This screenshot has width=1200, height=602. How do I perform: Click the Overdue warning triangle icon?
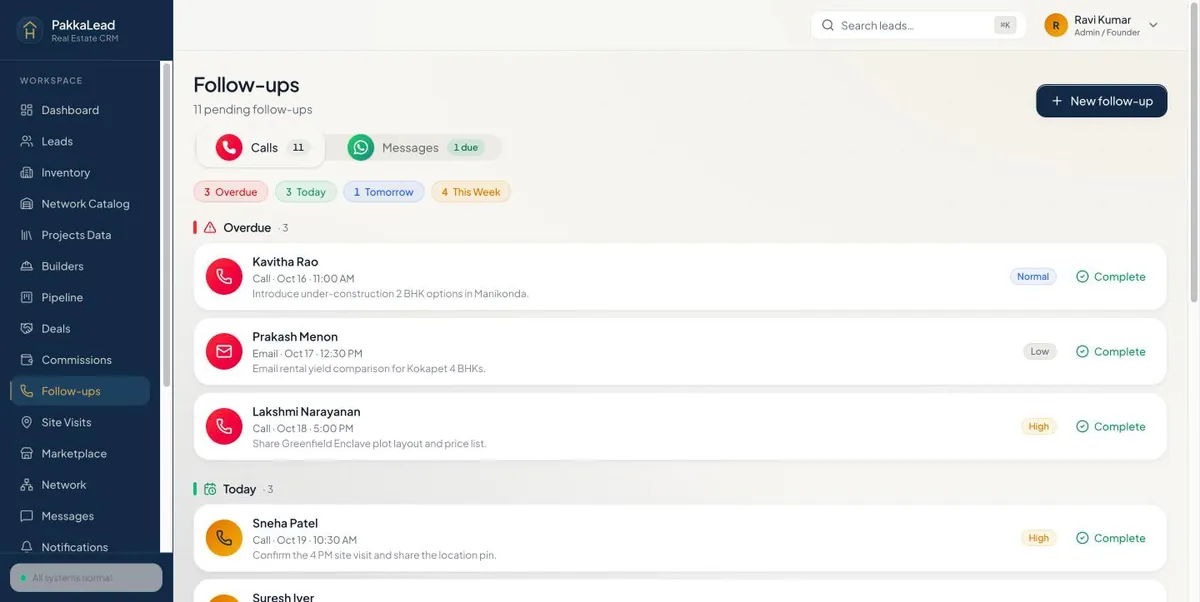coord(210,228)
